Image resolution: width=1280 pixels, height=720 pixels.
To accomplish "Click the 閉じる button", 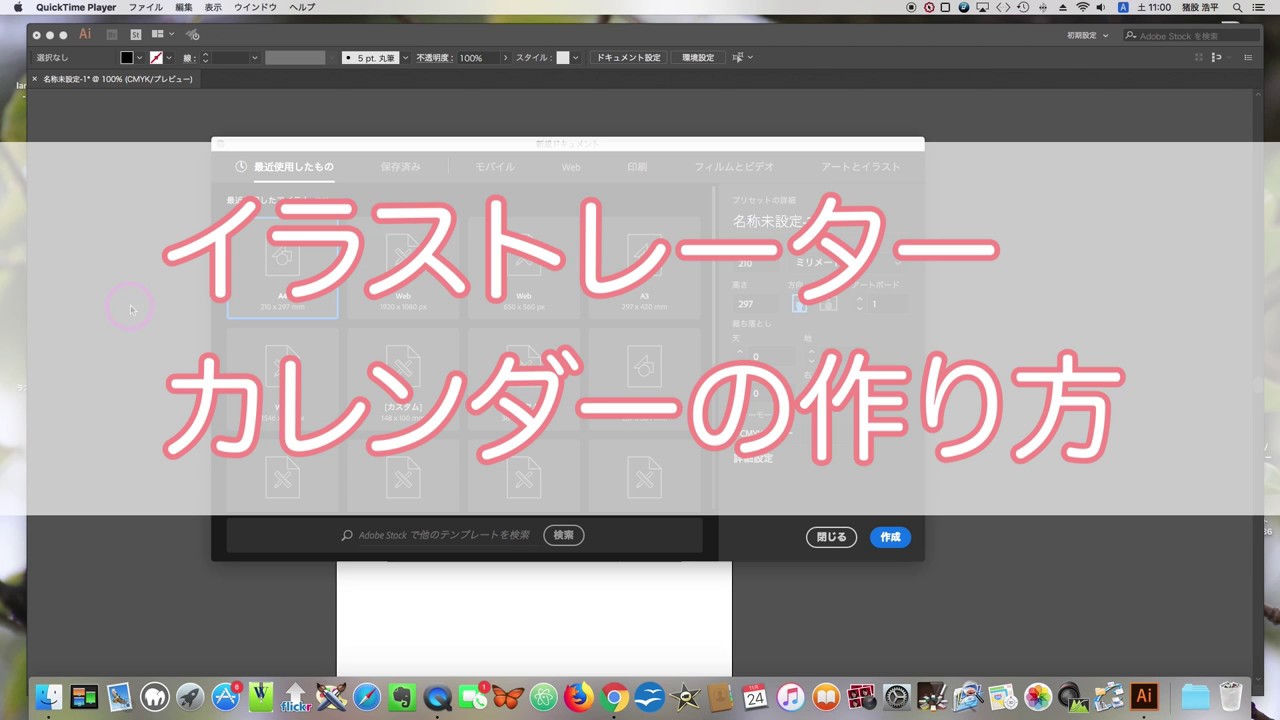I will [831, 537].
